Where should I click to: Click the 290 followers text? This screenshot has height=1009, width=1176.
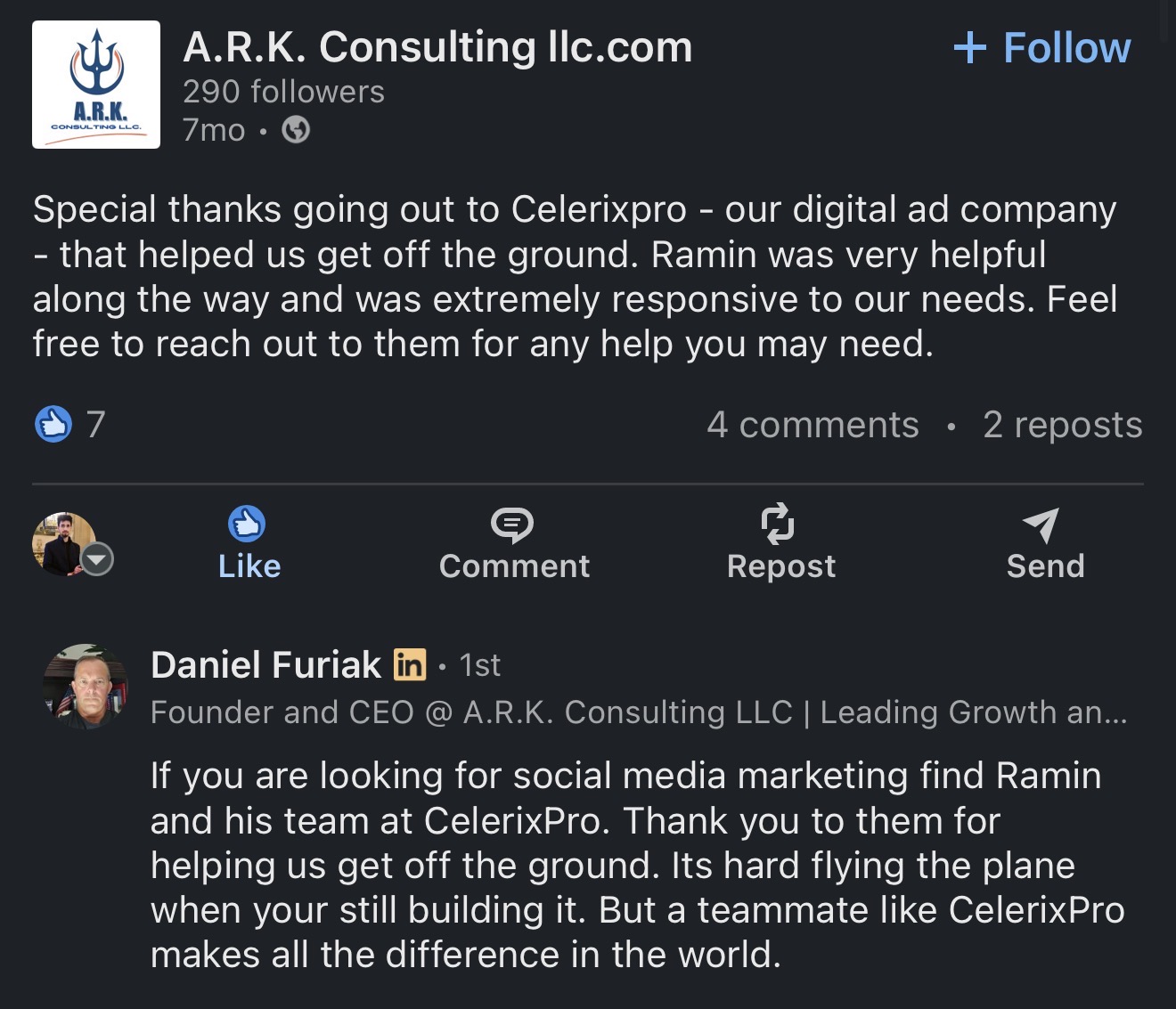tap(283, 92)
